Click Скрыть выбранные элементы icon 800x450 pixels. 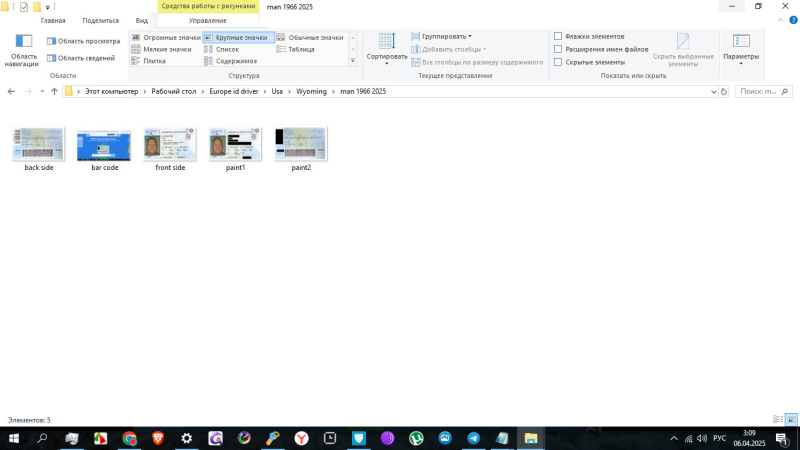point(683,47)
